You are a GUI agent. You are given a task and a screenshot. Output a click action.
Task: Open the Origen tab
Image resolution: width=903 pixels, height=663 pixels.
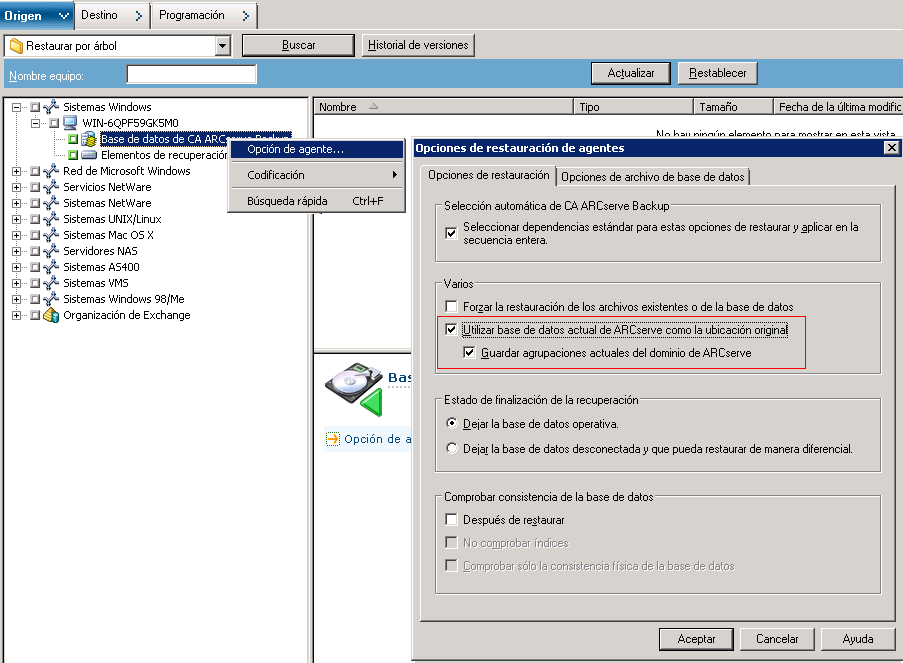click(x=36, y=15)
